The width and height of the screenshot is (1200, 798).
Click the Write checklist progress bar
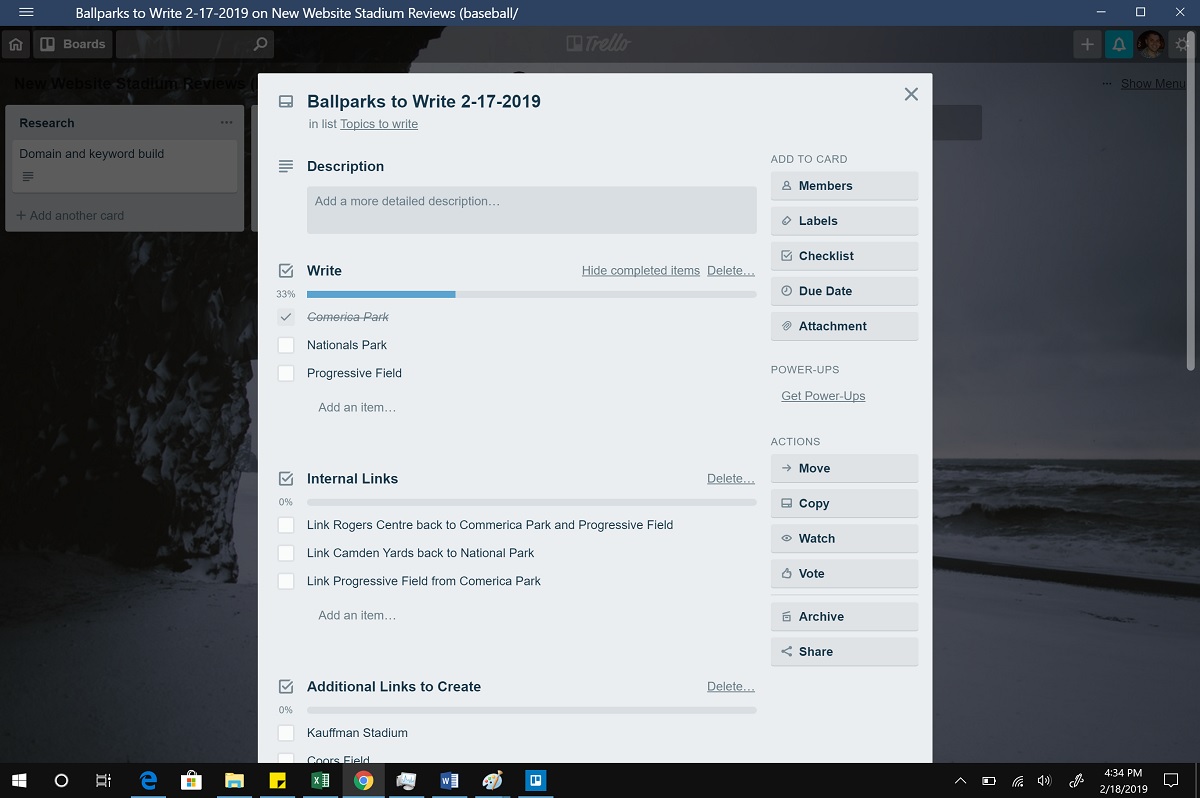[x=531, y=294]
